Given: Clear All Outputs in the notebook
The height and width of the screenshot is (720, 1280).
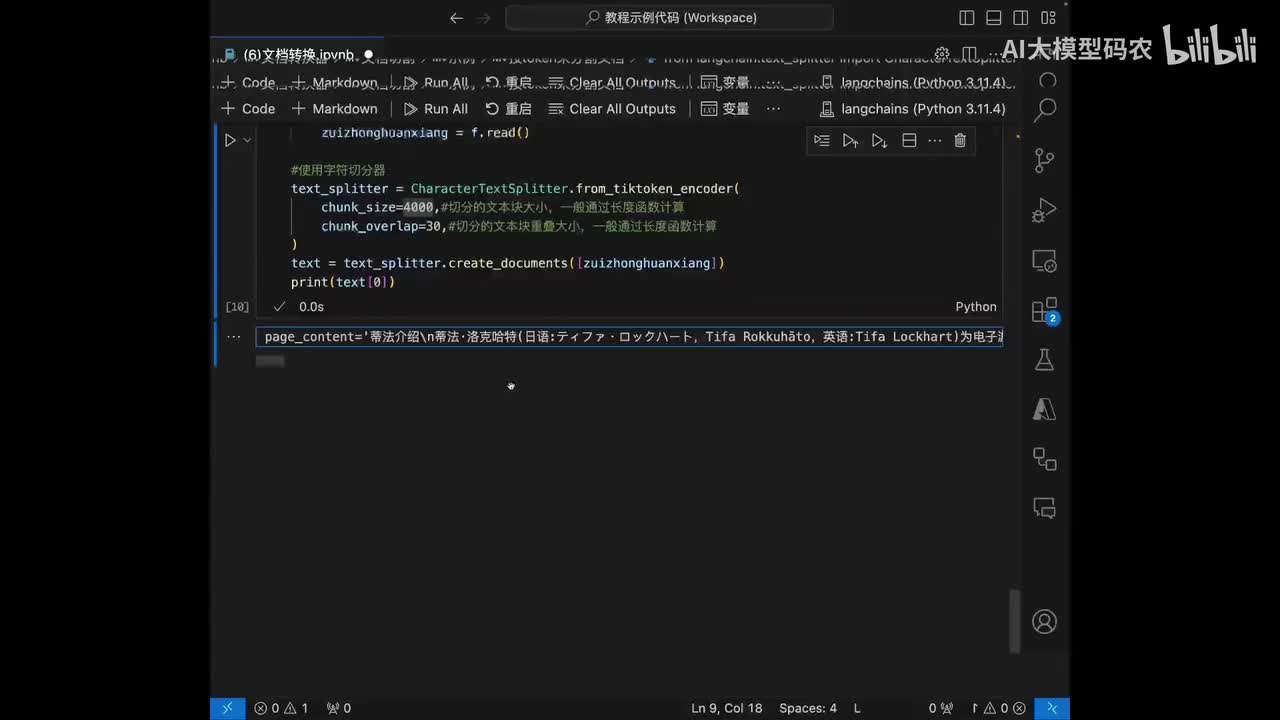Looking at the screenshot, I should [x=612, y=109].
